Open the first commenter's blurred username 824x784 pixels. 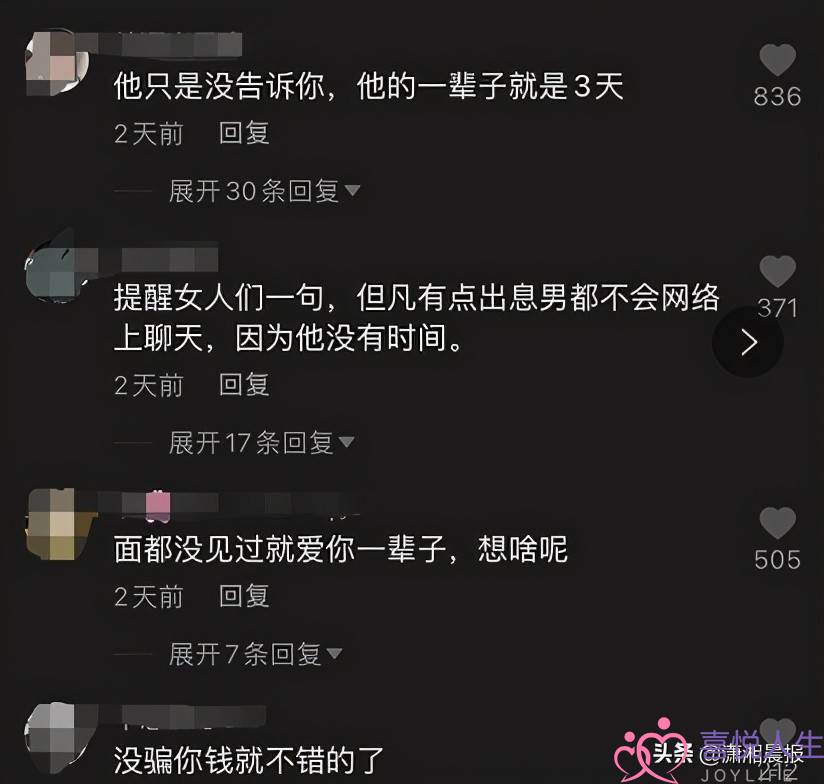point(171,44)
